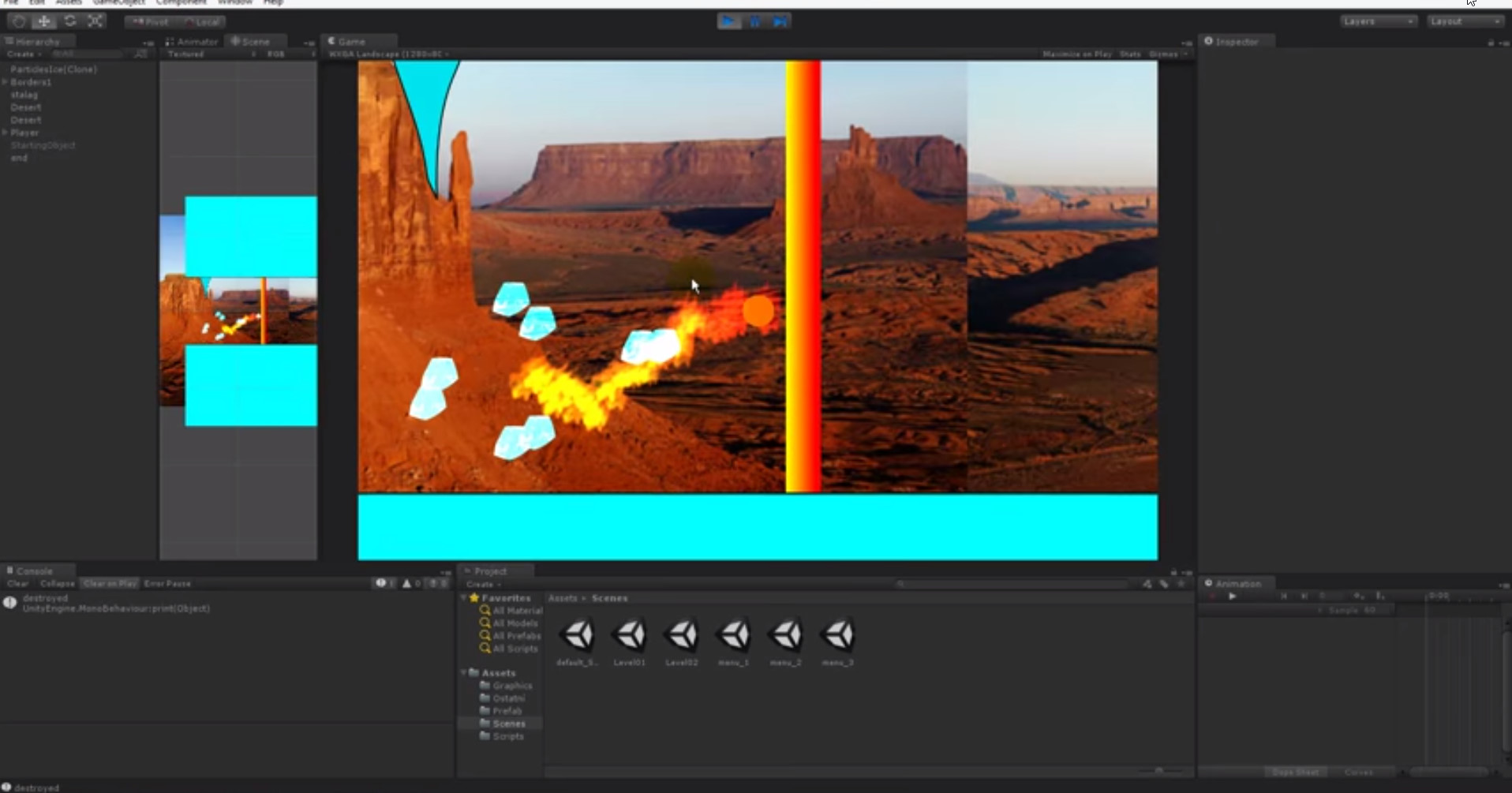Image resolution: width=1512 pixels, height=793 pixels.
Task: Select the Rotate tool
Action: coord(70,21)
